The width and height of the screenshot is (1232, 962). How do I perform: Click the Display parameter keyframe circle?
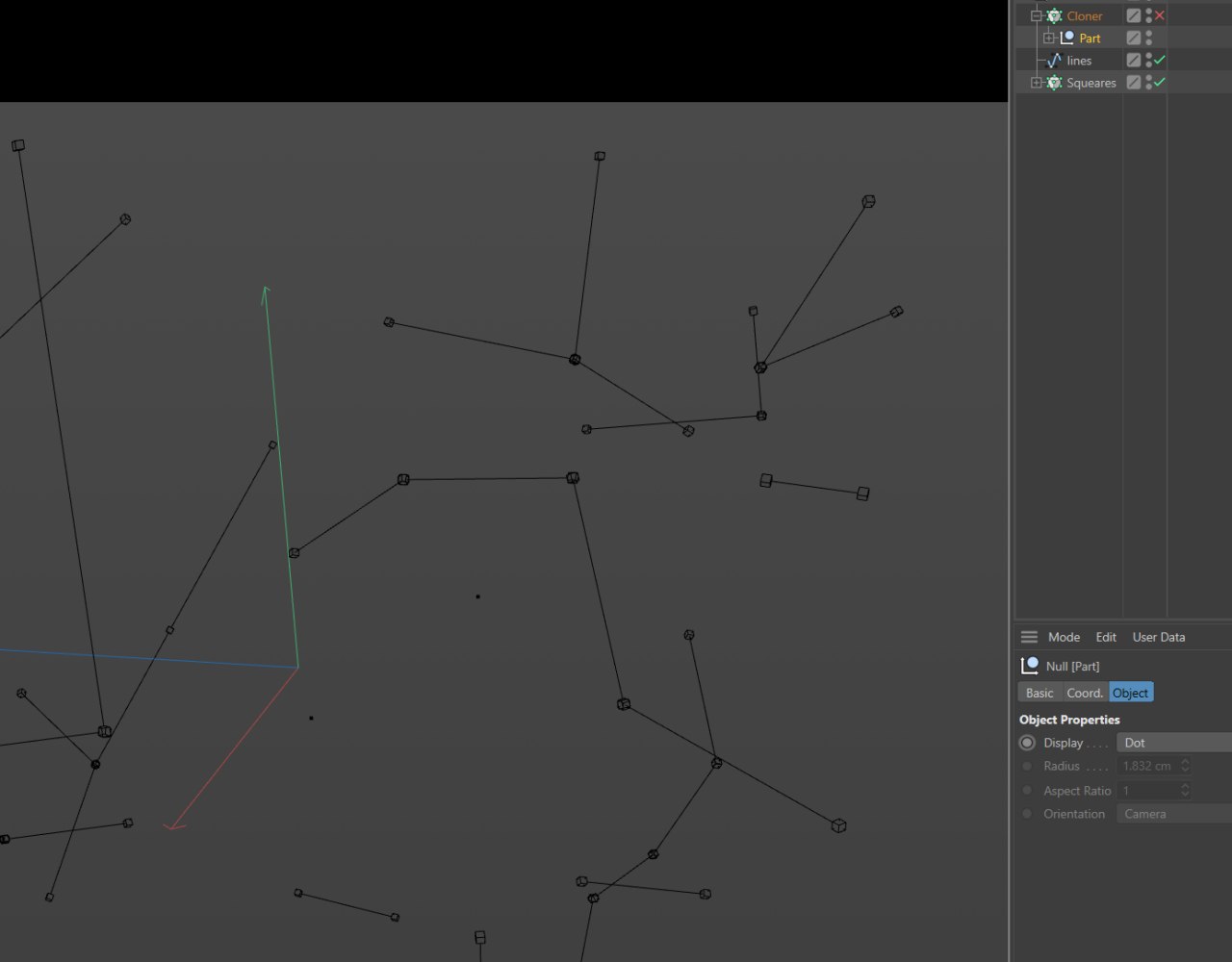tap(1027, 743)
